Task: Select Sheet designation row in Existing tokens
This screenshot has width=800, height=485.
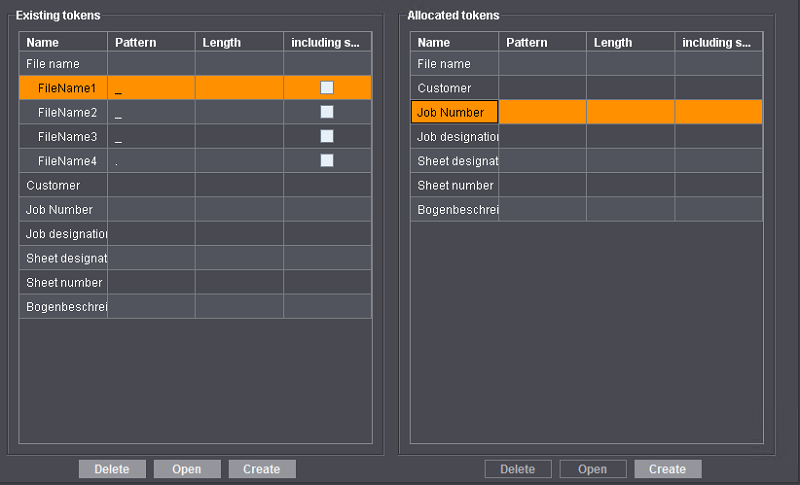Action: pyautogui.click(x=195, y=258)
